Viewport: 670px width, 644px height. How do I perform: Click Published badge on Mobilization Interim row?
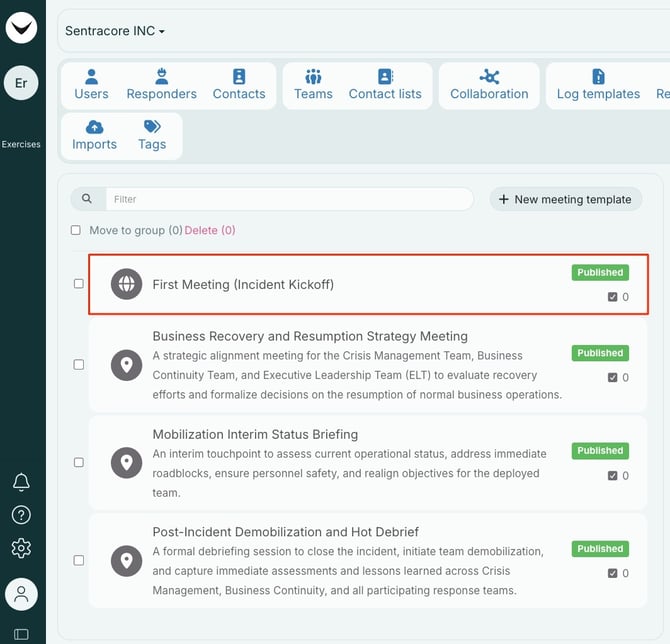click(600, 450)
